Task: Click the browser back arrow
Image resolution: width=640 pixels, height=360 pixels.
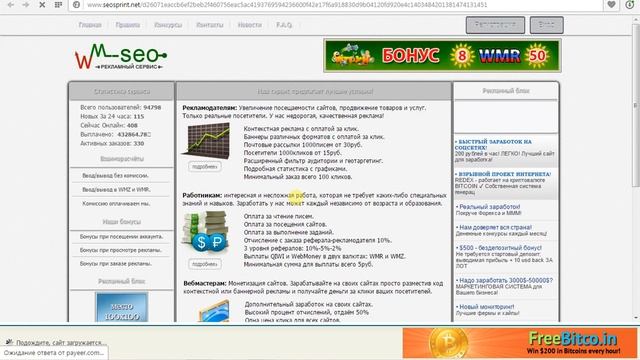Action: click(x=11, y=4)
